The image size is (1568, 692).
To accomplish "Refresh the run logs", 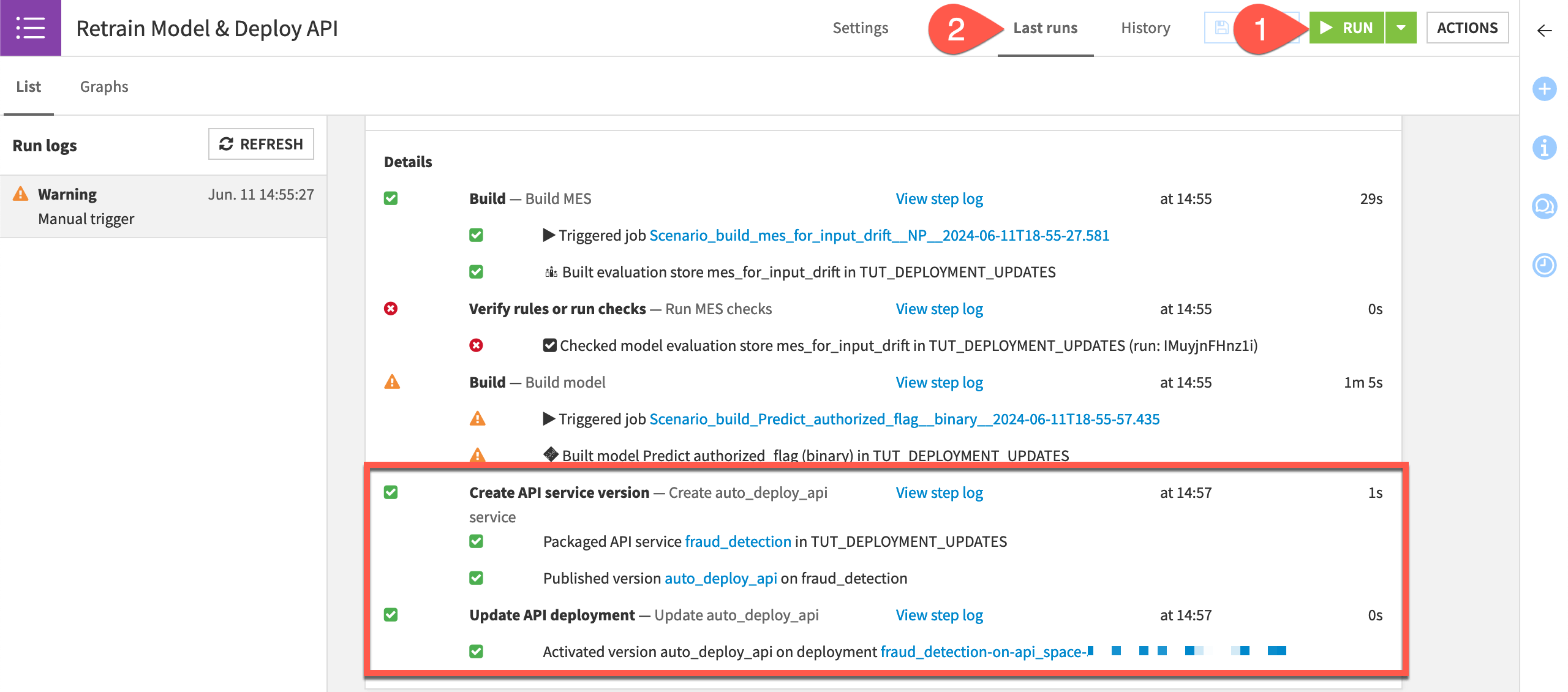I will pyautogui.click(x=261, y=144).
